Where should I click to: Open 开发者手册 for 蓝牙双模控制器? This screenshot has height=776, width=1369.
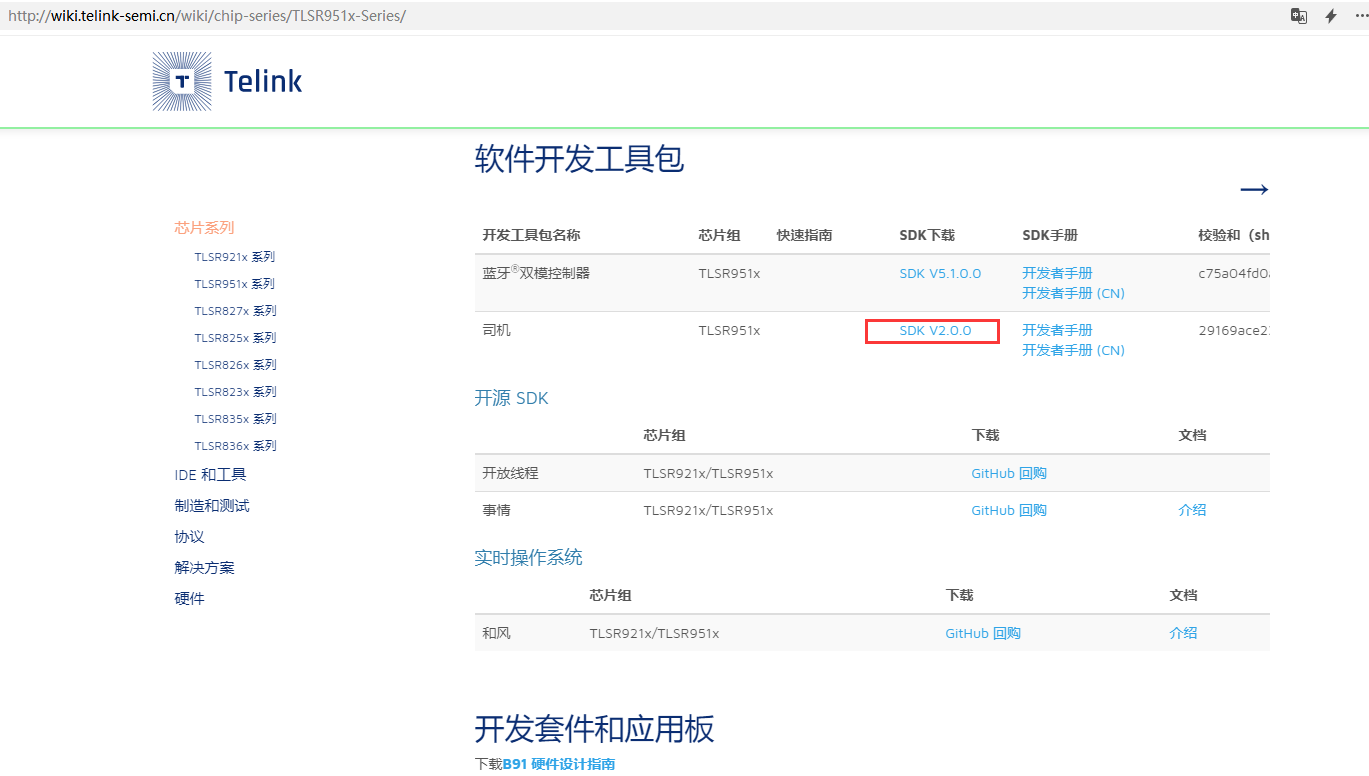point(1057,273)
